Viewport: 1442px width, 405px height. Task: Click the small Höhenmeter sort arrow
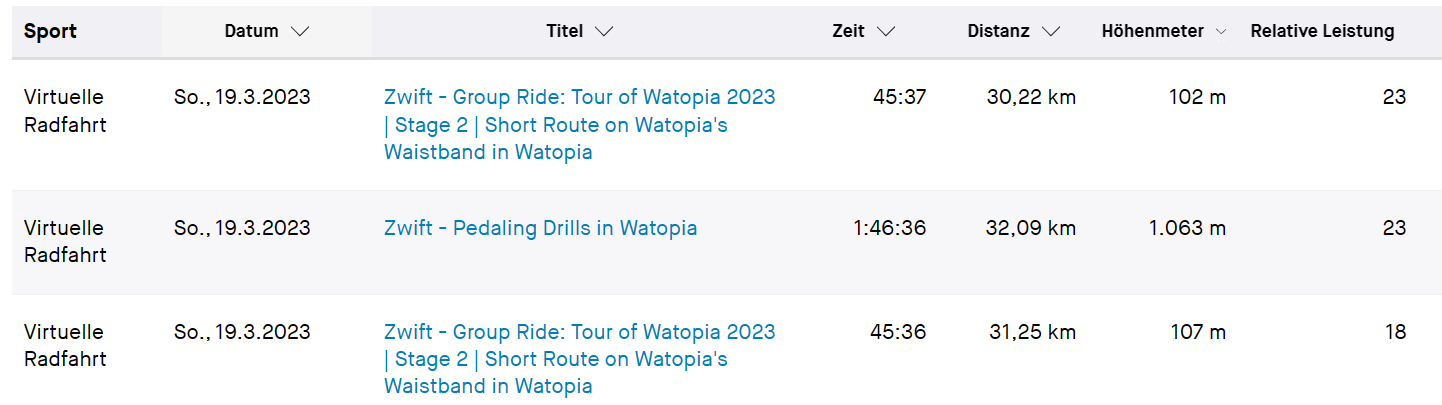coord(1220,32)
